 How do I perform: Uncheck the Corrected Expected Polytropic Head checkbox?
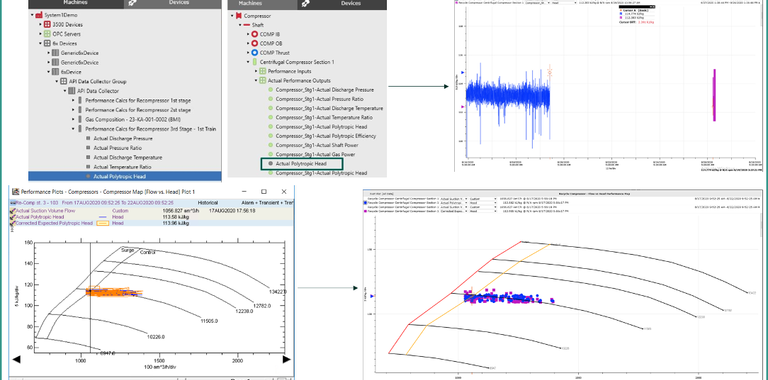[13, 223]
